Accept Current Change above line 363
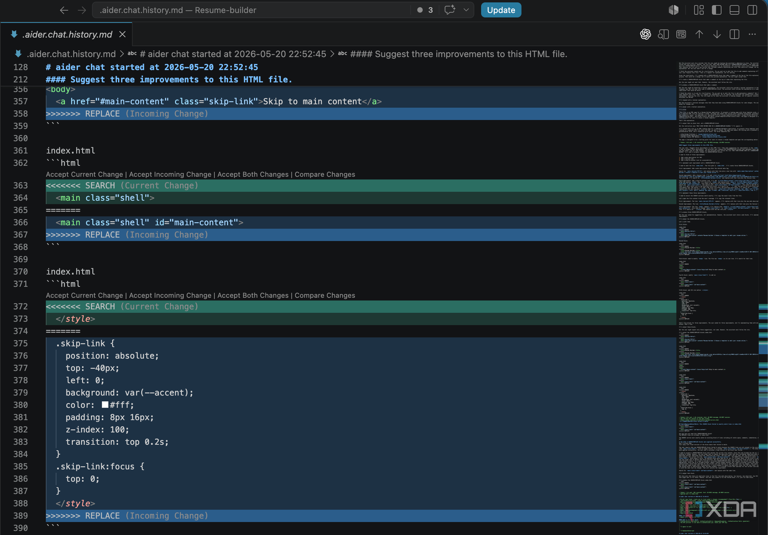This screenshot has height=535, width=768. coord(84,174)
